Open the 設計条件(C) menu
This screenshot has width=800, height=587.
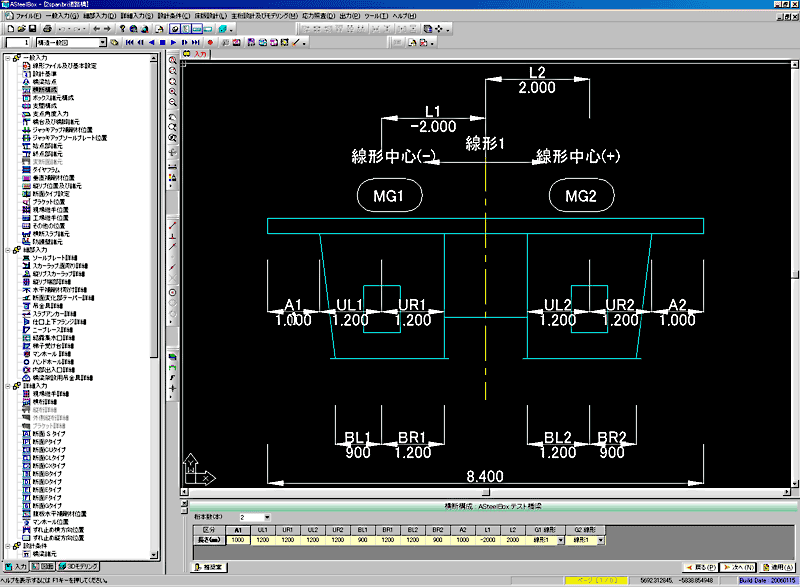pyautogui.click(x=173, y=16)
